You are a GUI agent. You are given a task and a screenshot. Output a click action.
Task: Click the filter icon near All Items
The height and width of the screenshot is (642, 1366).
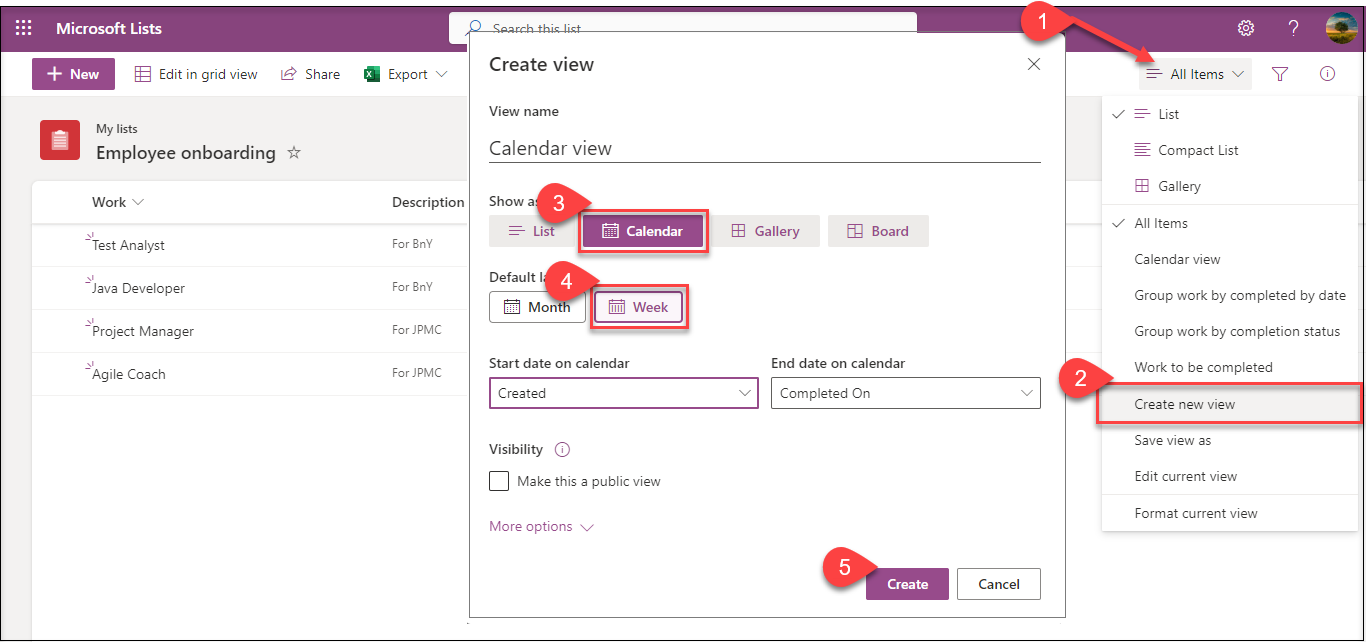[1280, 74]
